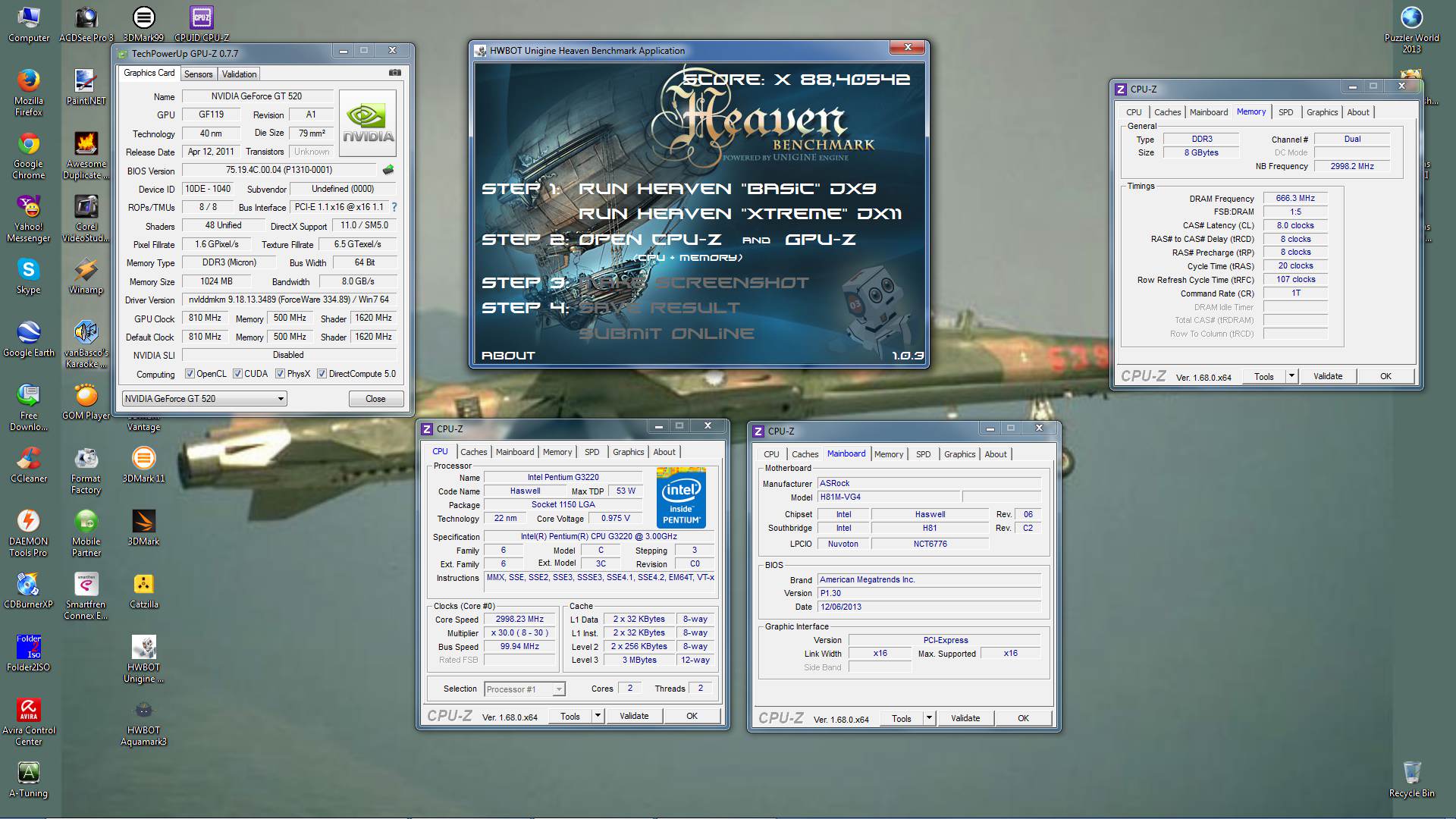Open the Avira Control Center icon
This screenshot has width=1456, height=819.
[x=28, y=721]
